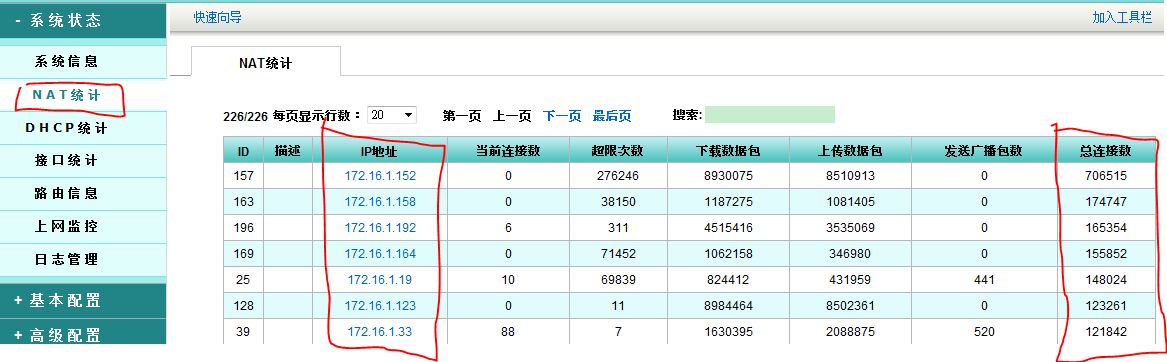Select total connections value 155852
The height and width of the screenshot is (362, 1167).
1106,254
